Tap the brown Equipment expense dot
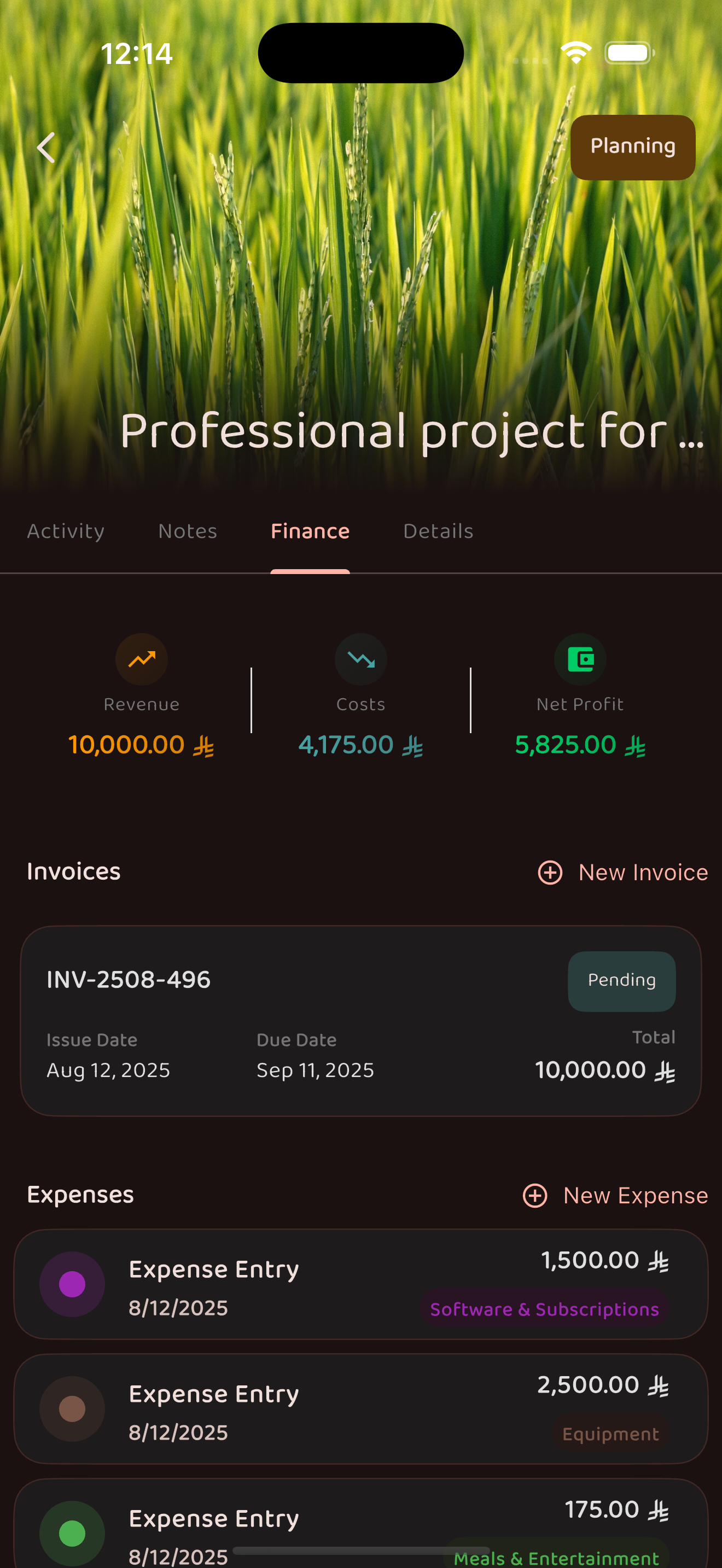The width and height of the screenshot is (722, 1568). (72, 1409)
